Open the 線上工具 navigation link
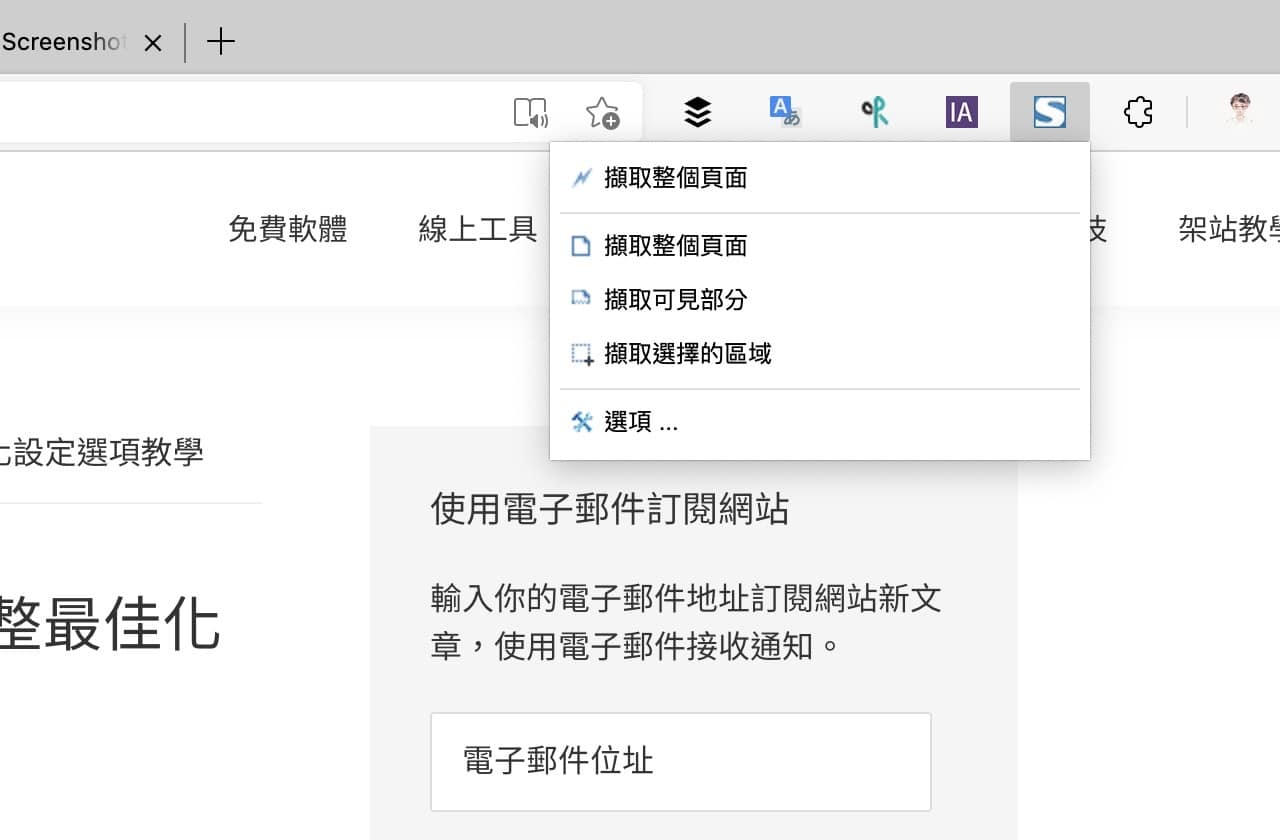1280x840 pixels. (477, 229)
